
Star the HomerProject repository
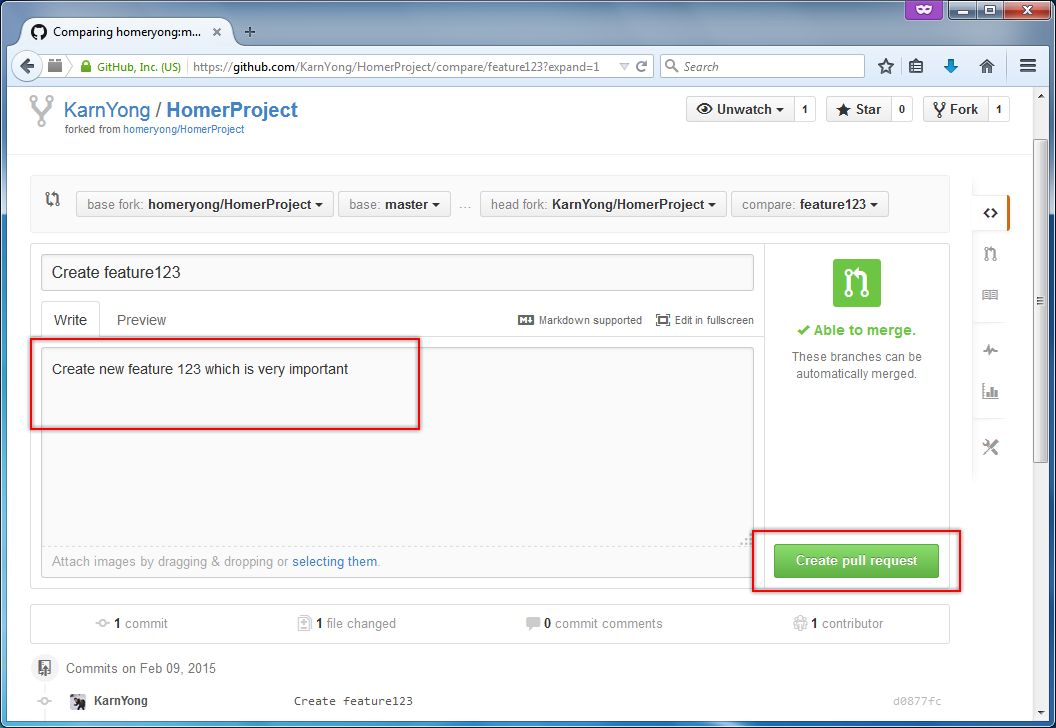pos(858,109)
